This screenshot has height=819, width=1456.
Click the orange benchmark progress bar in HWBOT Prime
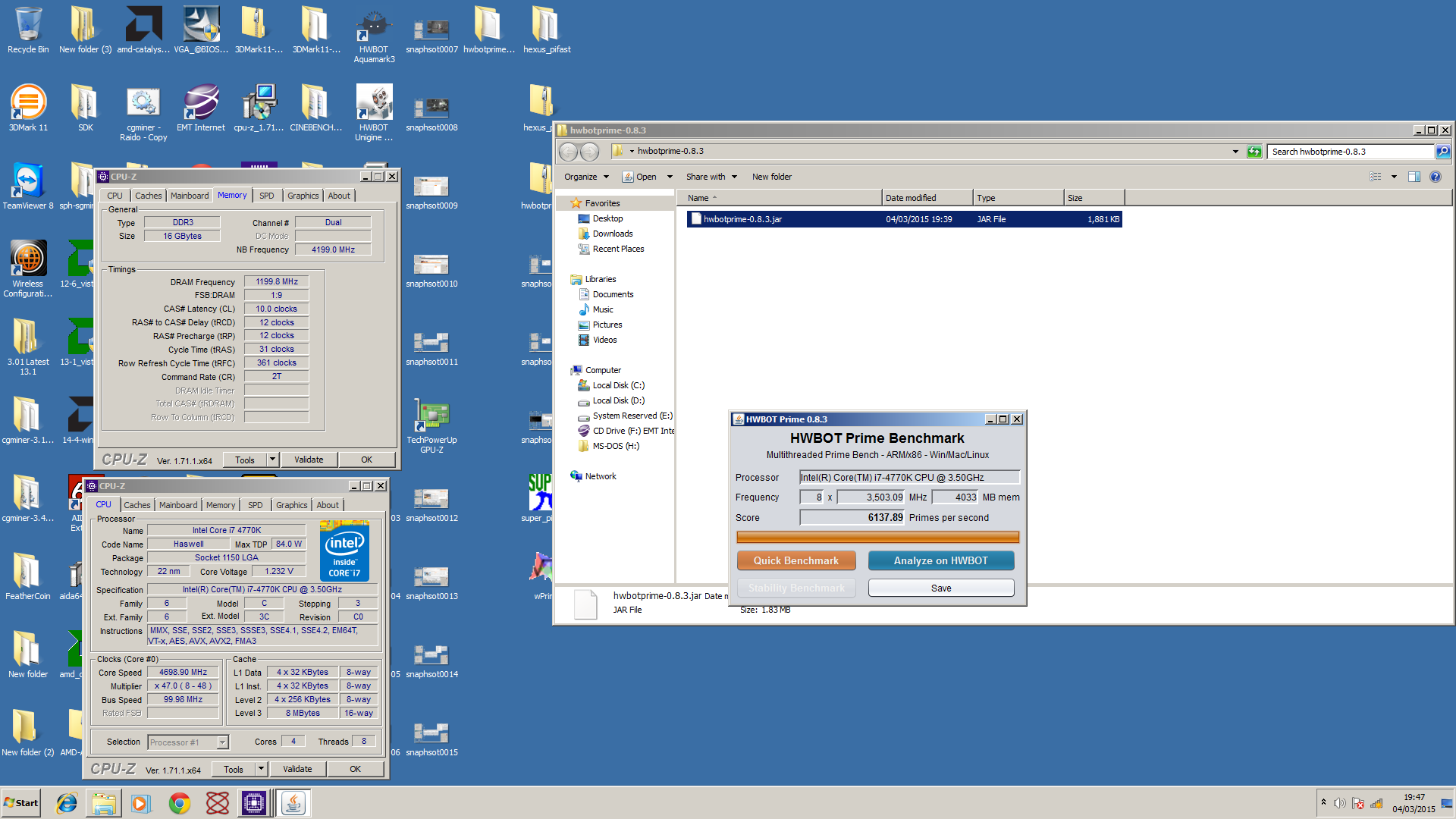coord(877,537)
